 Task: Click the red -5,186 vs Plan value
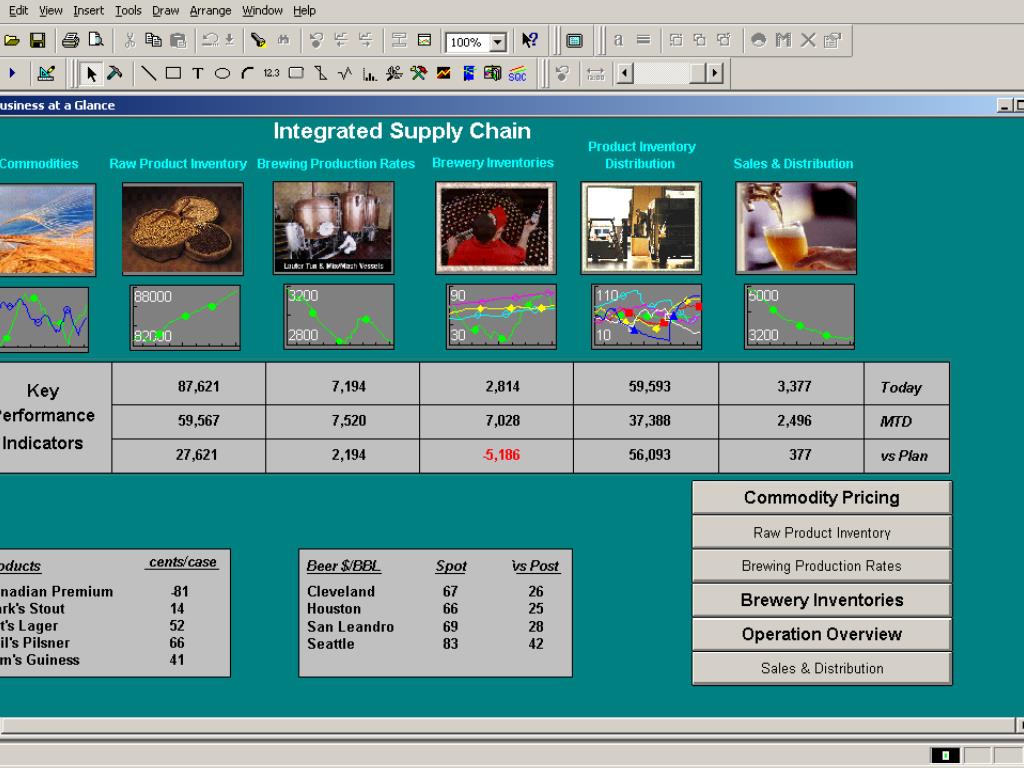coord(502,455)
